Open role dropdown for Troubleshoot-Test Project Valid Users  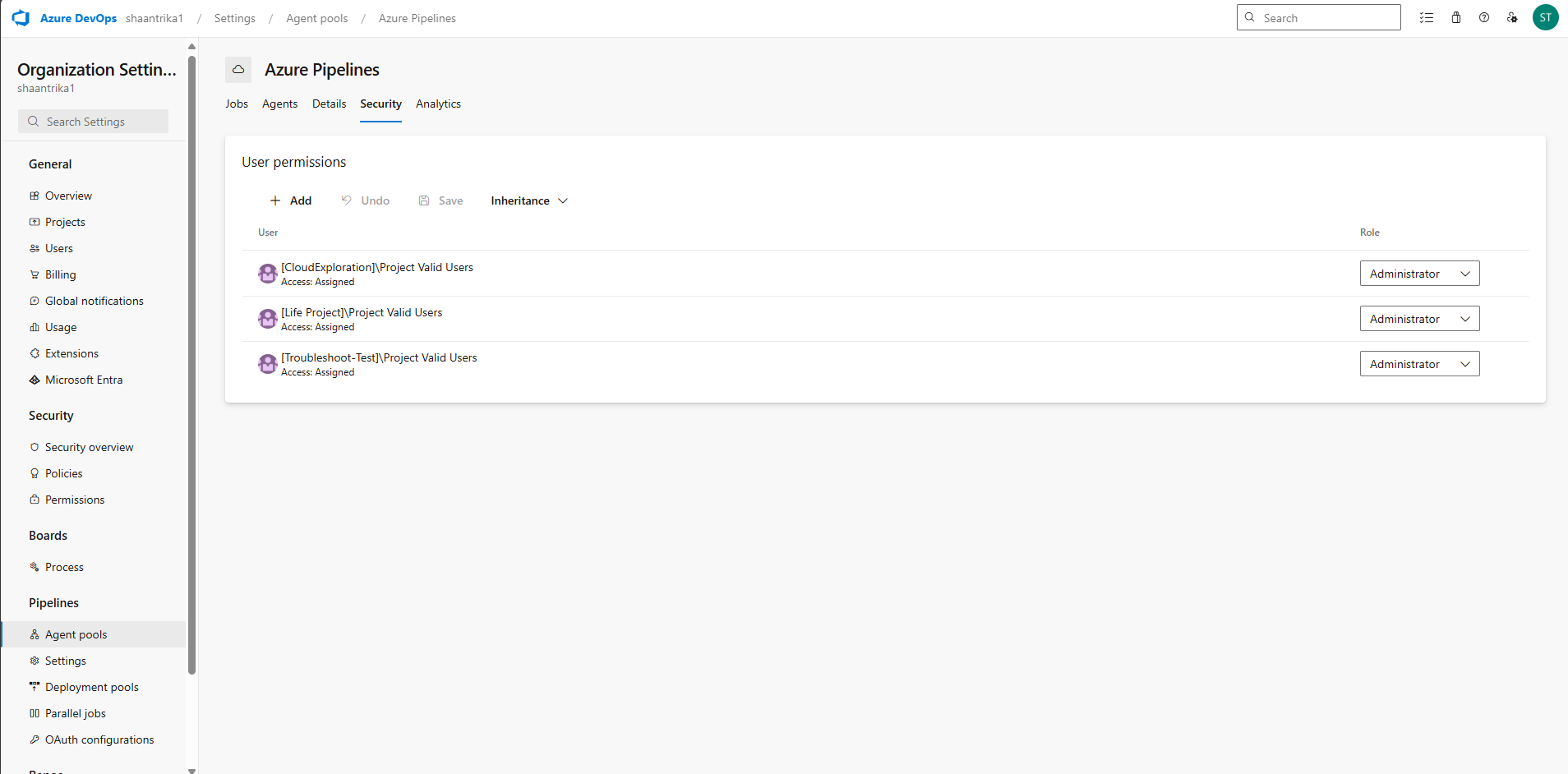click(x=1419, y=364)
